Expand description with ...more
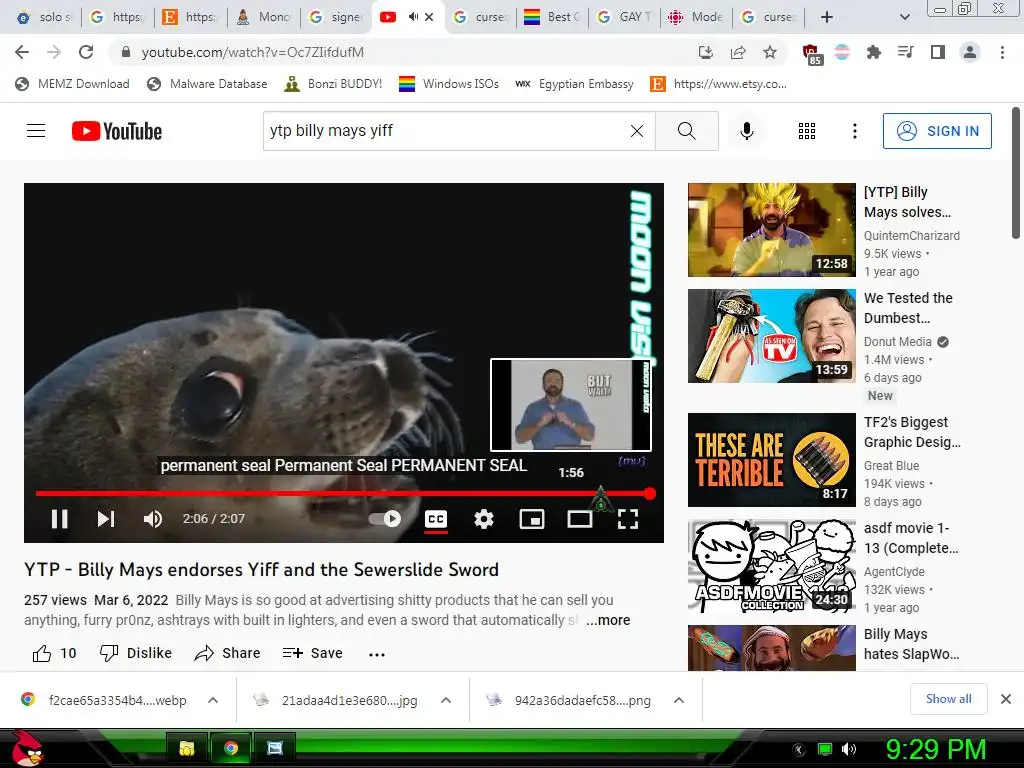 pyautogui.click(x=608, y=620)
